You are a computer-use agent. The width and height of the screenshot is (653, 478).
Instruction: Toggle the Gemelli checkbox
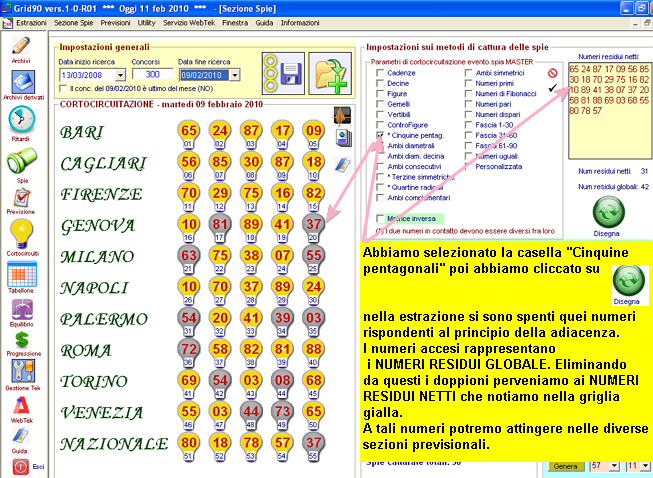[x=380, y=104]
